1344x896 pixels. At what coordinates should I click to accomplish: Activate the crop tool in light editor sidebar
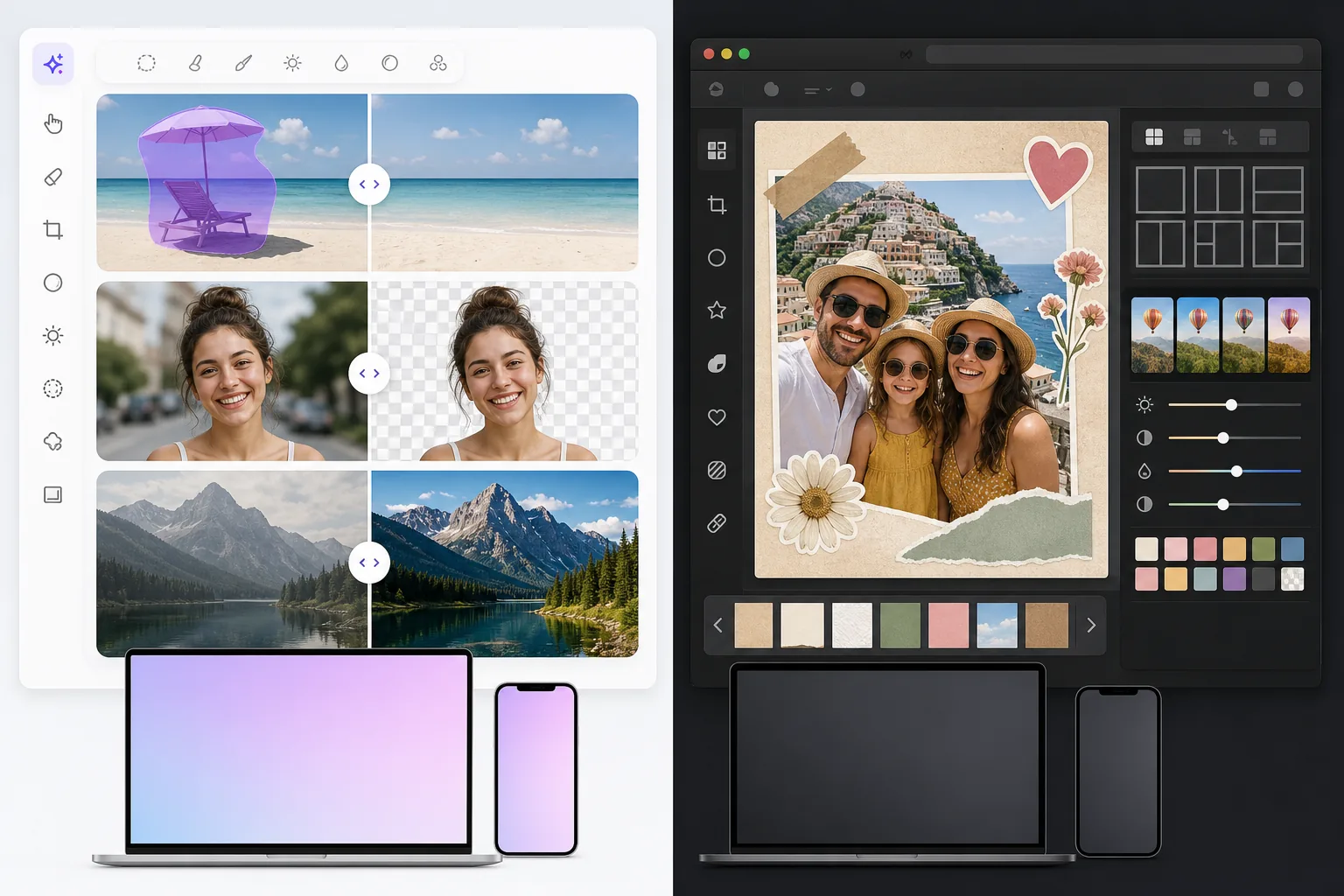(53, 230)
